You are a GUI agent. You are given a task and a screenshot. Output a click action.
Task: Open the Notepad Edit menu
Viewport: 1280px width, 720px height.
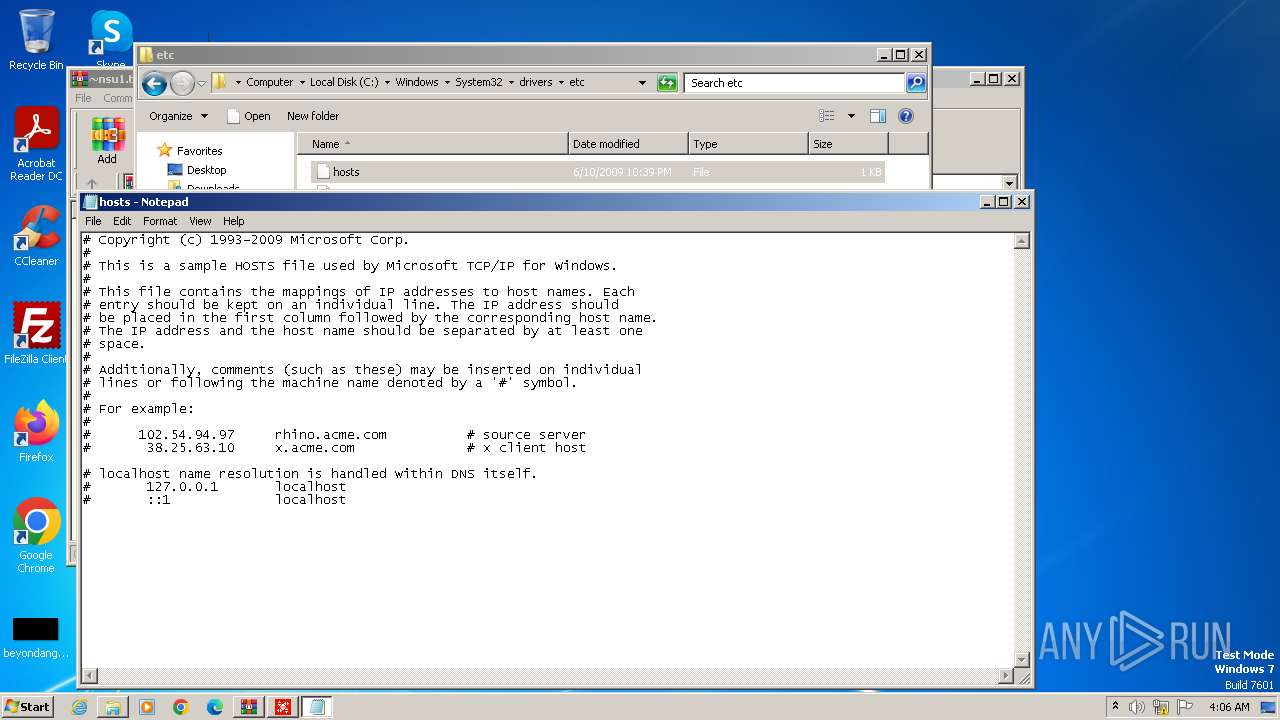(122, 221)
